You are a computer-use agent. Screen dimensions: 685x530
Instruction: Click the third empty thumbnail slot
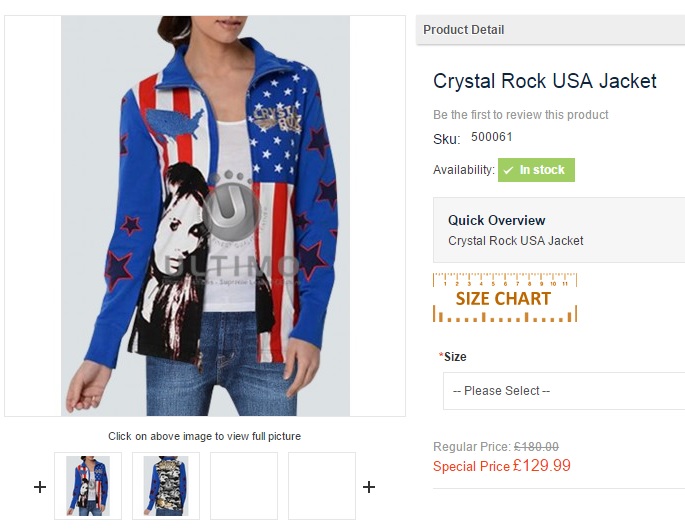tap(244, 486)
